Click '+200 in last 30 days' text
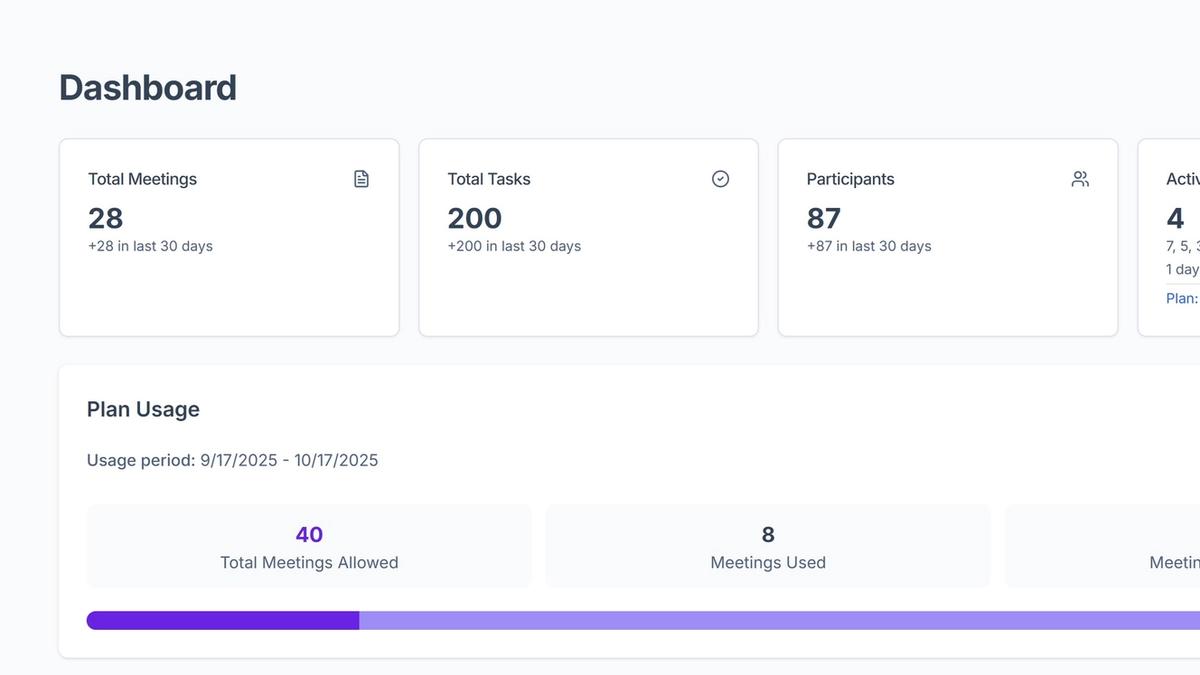This screenshot has height=675, width=1200. click(514, 246)
